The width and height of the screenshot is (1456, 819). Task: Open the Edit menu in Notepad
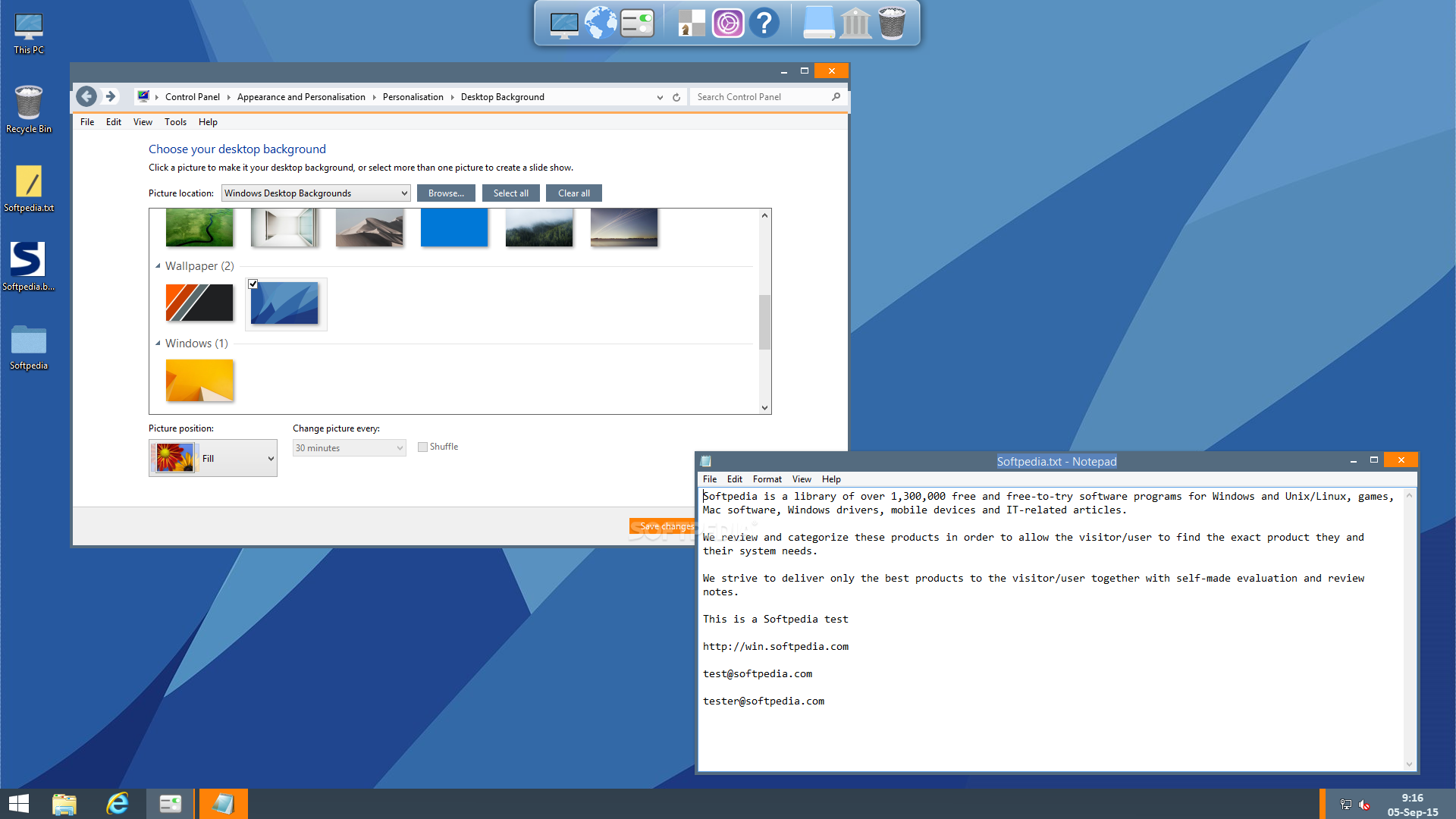(x=734, y=479)
